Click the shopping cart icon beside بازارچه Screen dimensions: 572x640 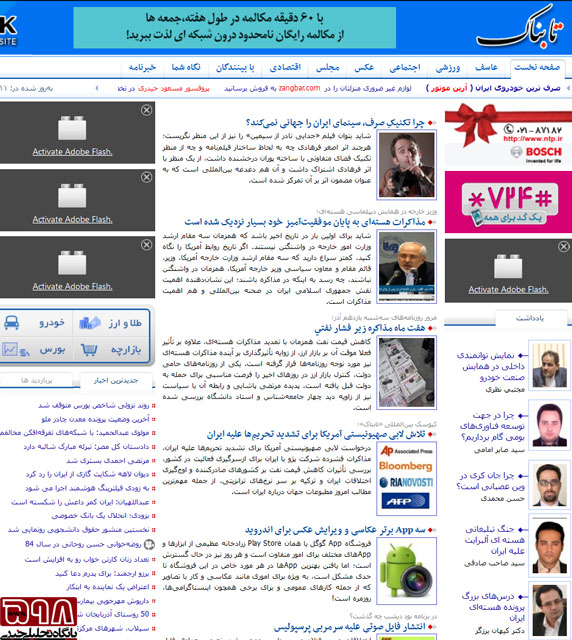[x=89, y=350]
